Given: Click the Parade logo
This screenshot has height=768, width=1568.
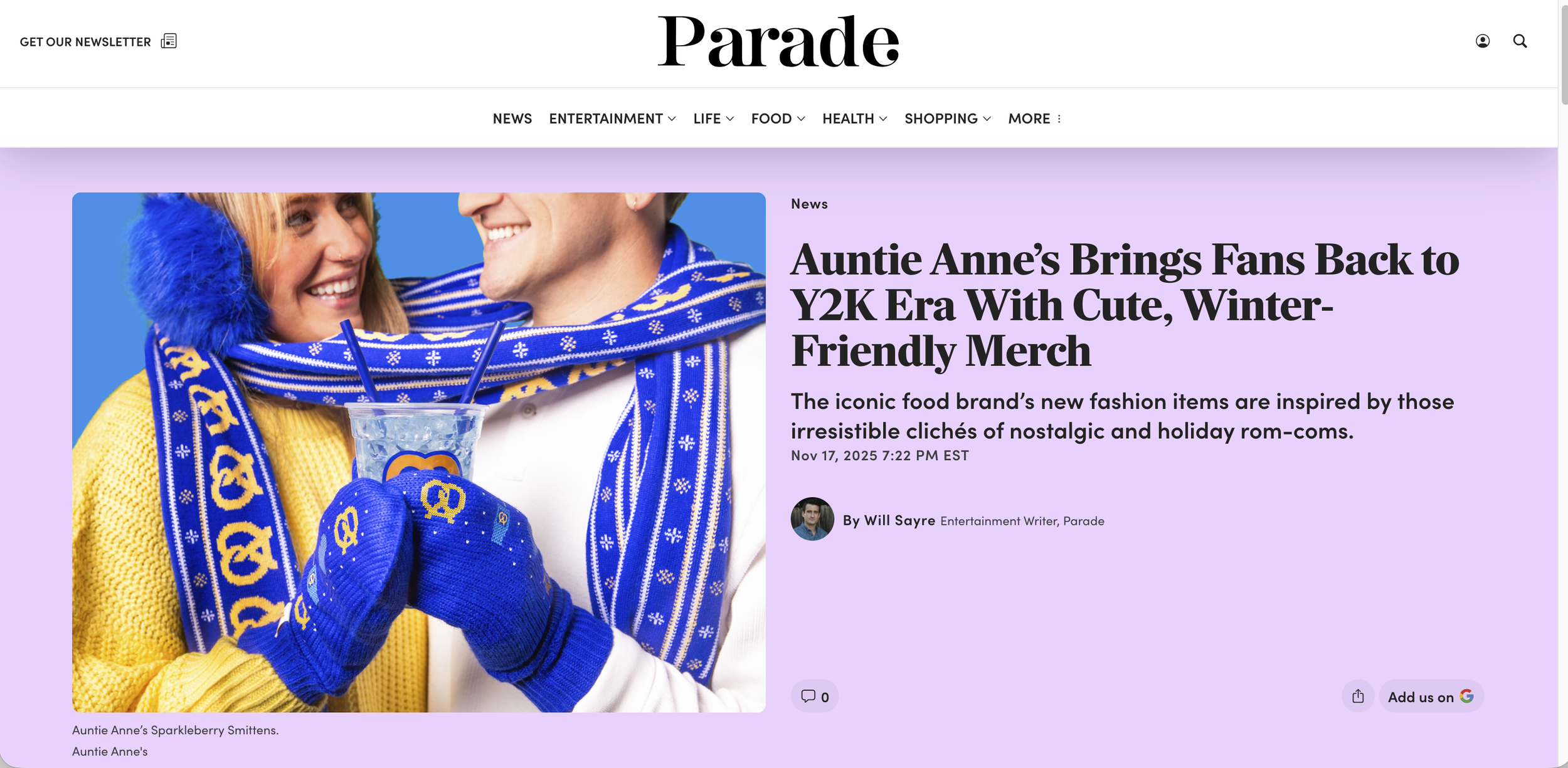Looking at the screenshot, I should point(778,41).
